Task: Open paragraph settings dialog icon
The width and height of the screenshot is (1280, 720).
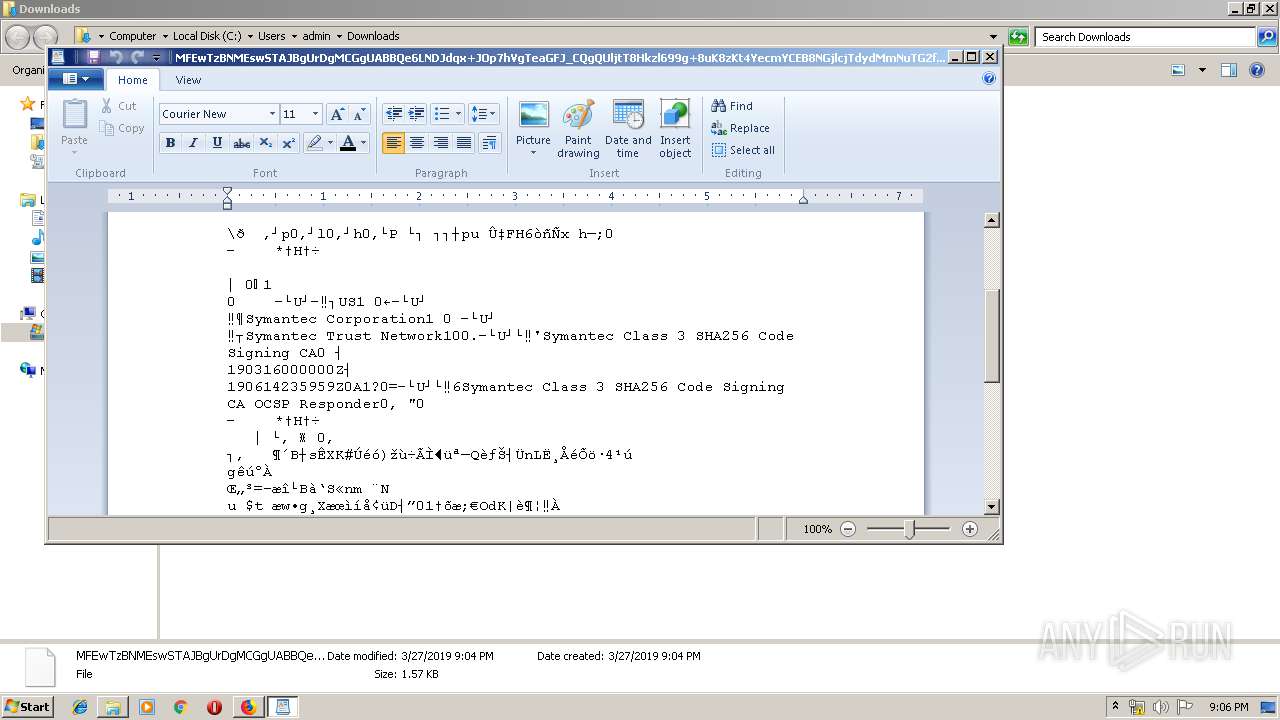Action: 489,143
